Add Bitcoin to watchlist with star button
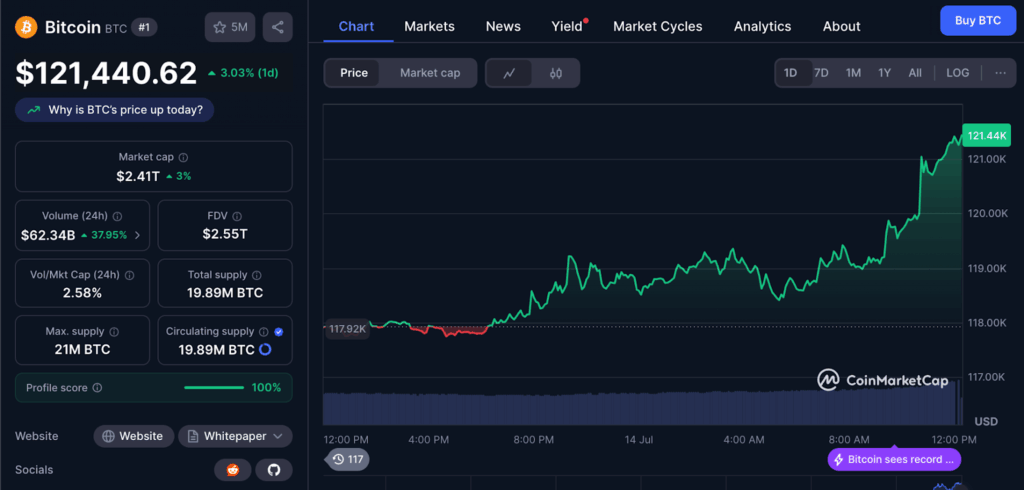This screenshot has height=490, width=1024. 229,27
